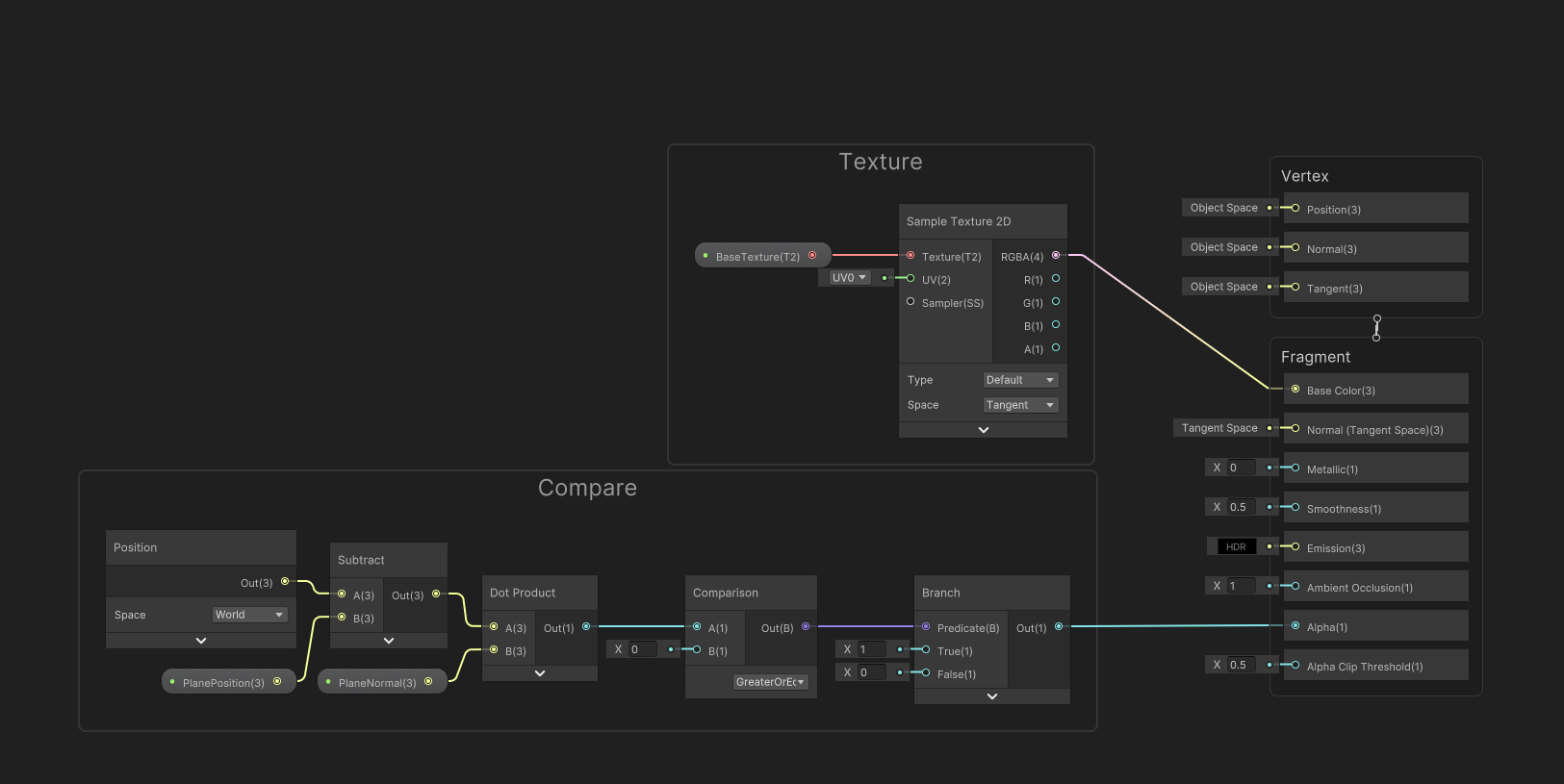Open the UV0 channel dropdown

click(849, 278)
